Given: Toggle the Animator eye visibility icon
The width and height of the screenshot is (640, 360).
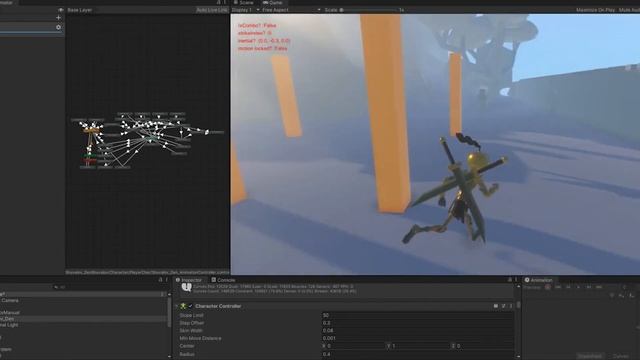Looking at the screenshot, I should coord(61,10).
